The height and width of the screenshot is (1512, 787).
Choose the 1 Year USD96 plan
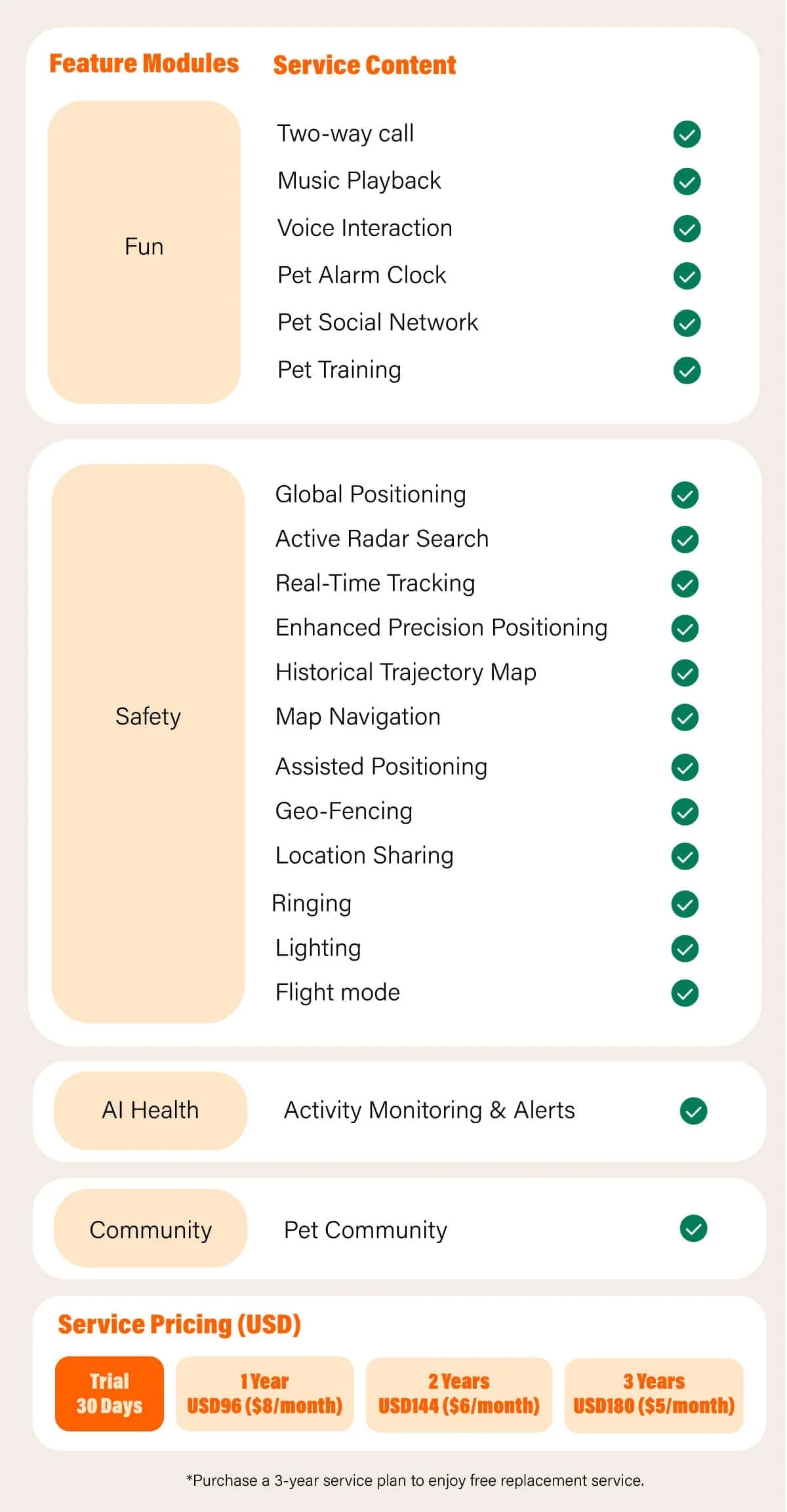[265, 1393]
